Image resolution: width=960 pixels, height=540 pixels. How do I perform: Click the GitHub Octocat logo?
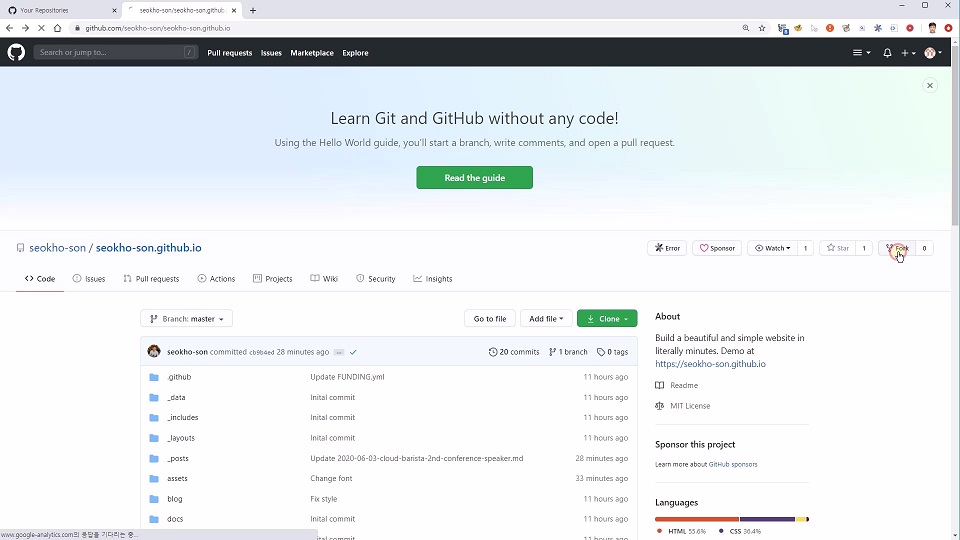point(16,52)
